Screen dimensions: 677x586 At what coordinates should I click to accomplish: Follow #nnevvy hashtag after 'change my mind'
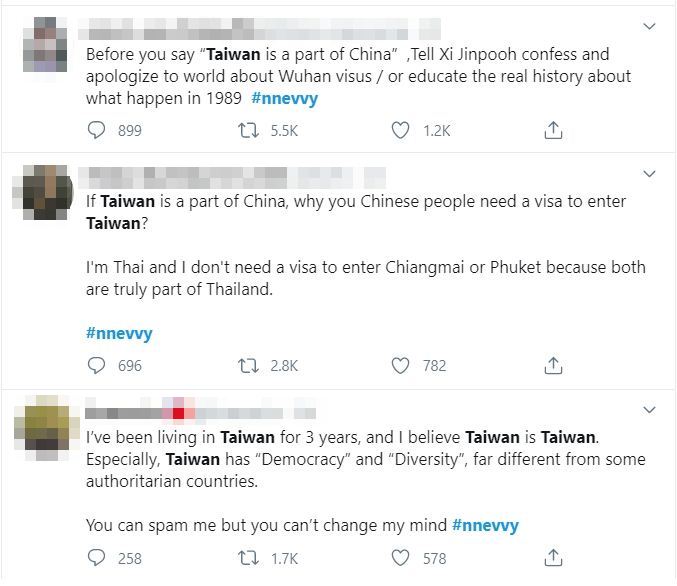485,524
